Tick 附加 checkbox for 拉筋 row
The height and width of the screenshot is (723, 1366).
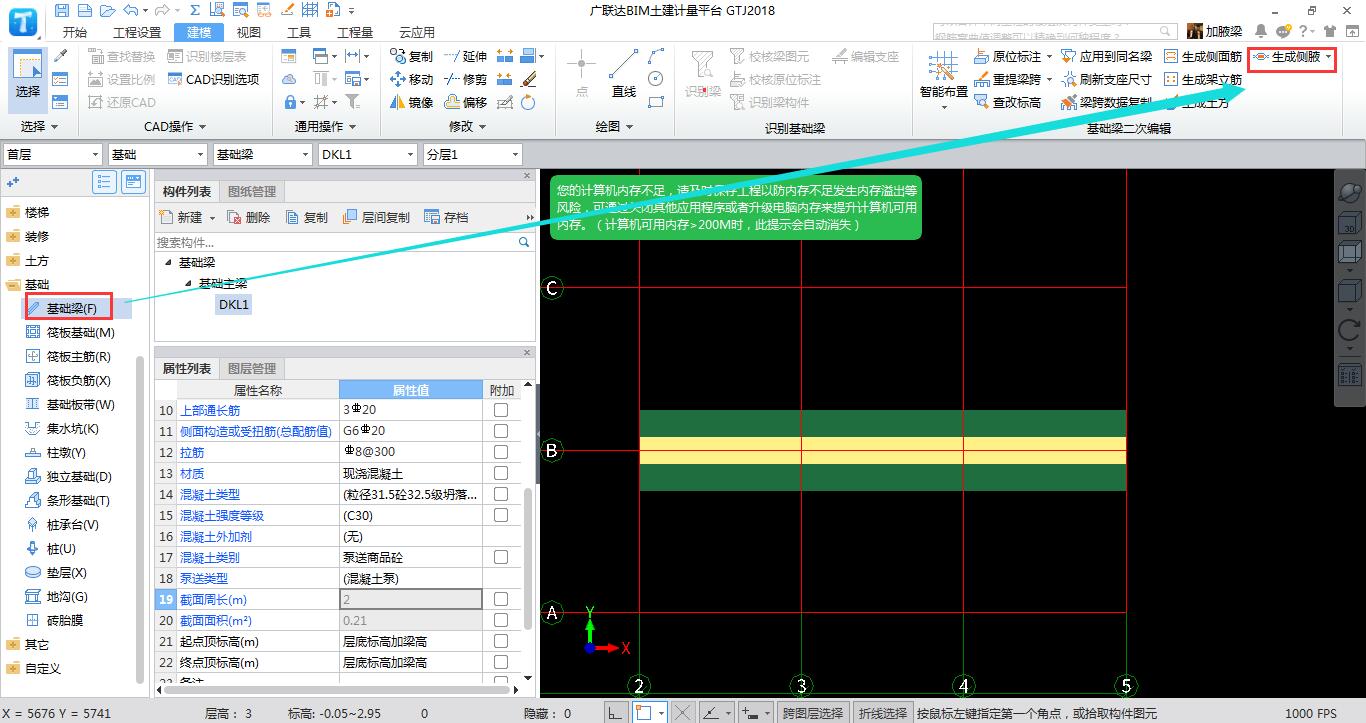(x=501, y=452)
